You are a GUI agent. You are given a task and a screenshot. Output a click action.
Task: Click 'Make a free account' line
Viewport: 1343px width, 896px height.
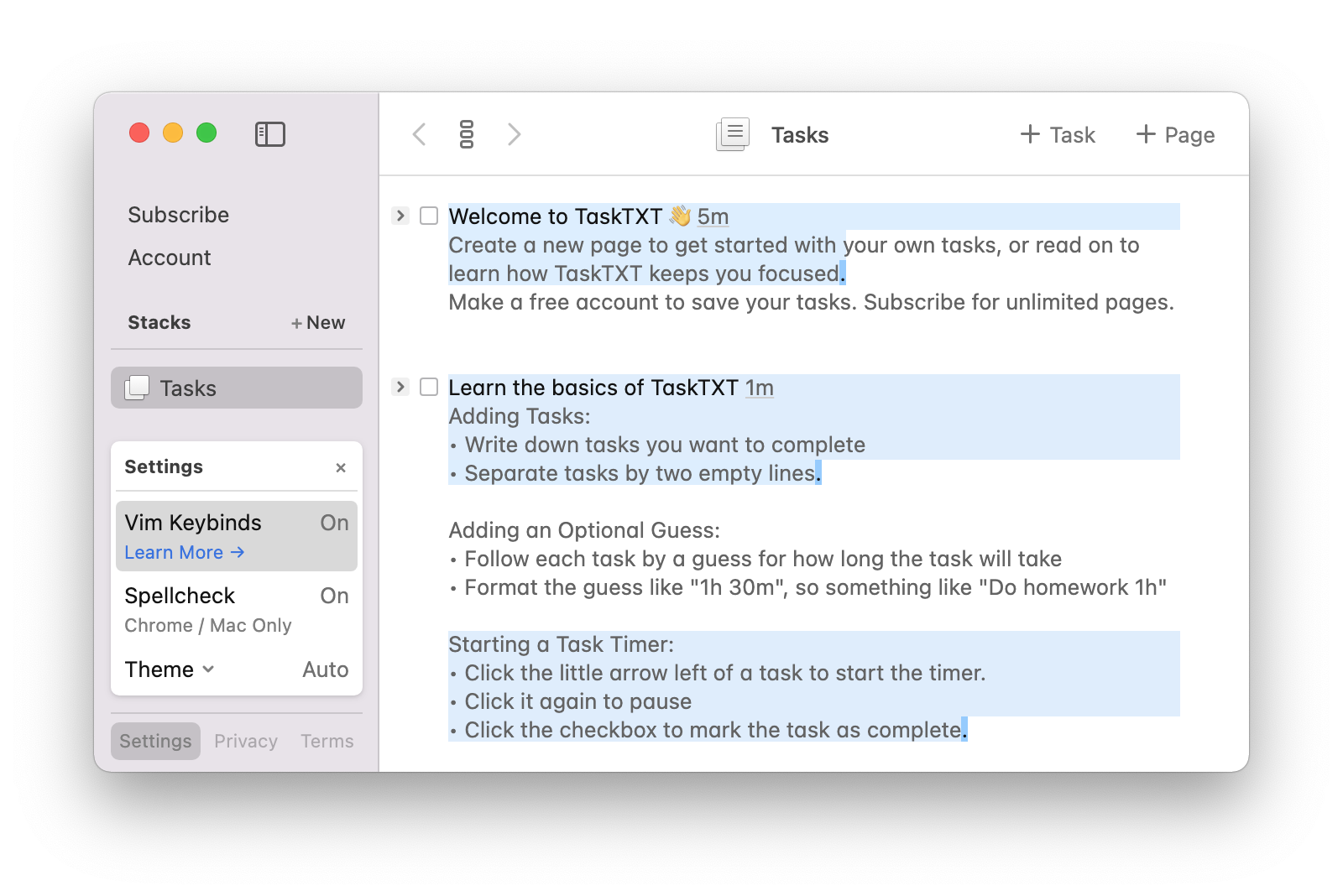pyautogui.click(x=811, y=302)
